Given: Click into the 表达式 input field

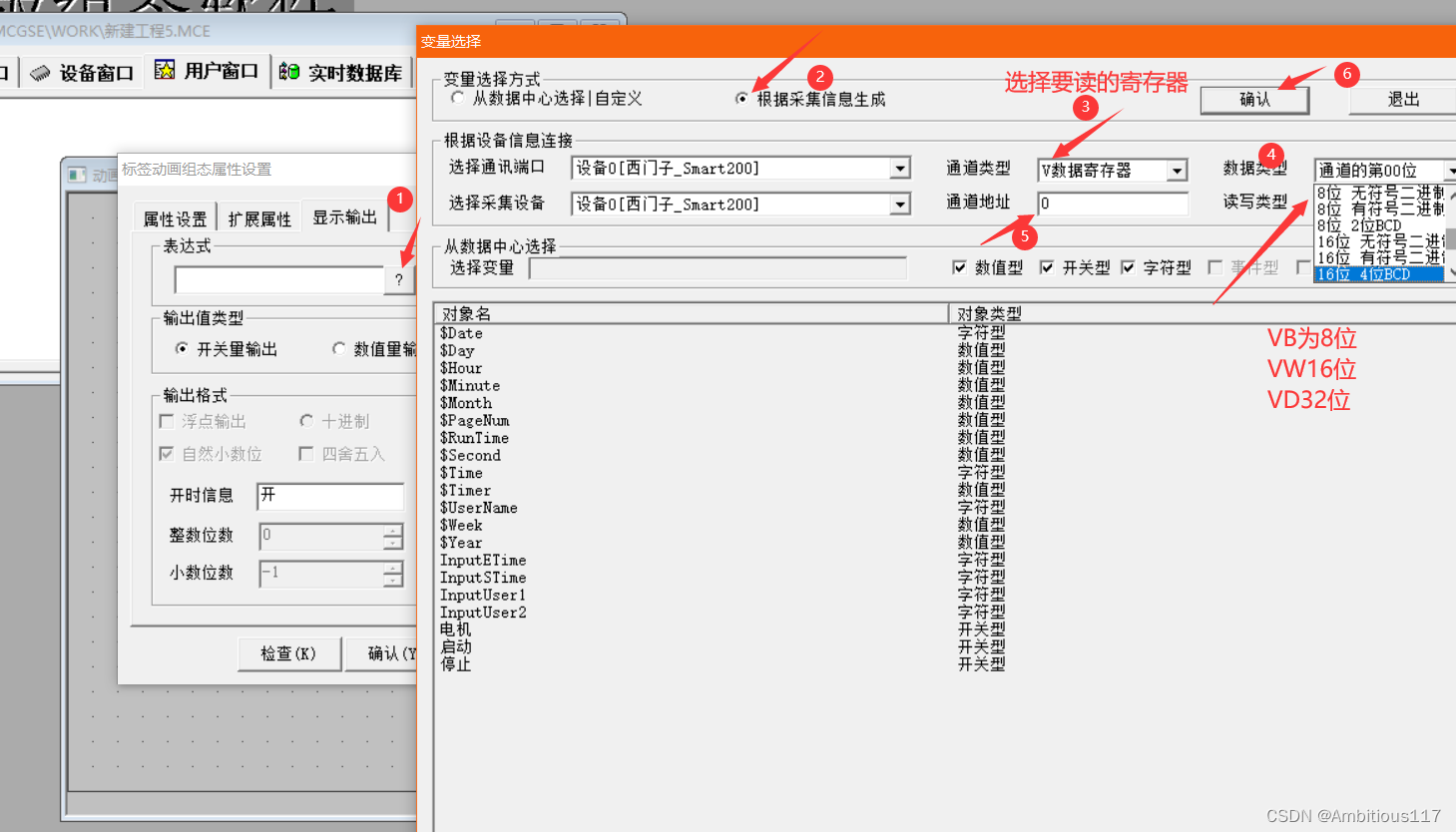Looking at the screenshot, I should click(279, 279).
